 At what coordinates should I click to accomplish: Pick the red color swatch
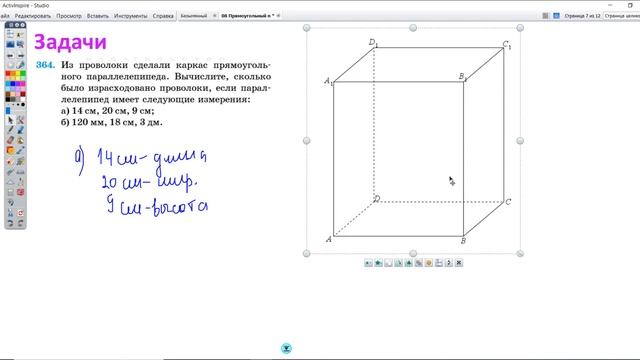8,74
